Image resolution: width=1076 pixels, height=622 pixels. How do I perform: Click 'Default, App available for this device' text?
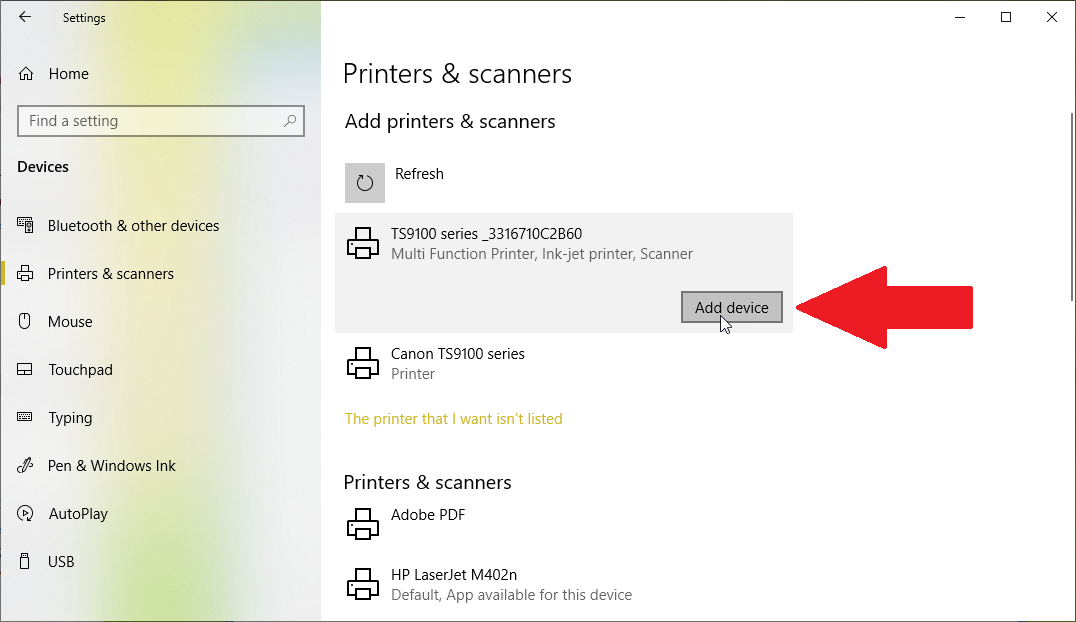[511, 595]
